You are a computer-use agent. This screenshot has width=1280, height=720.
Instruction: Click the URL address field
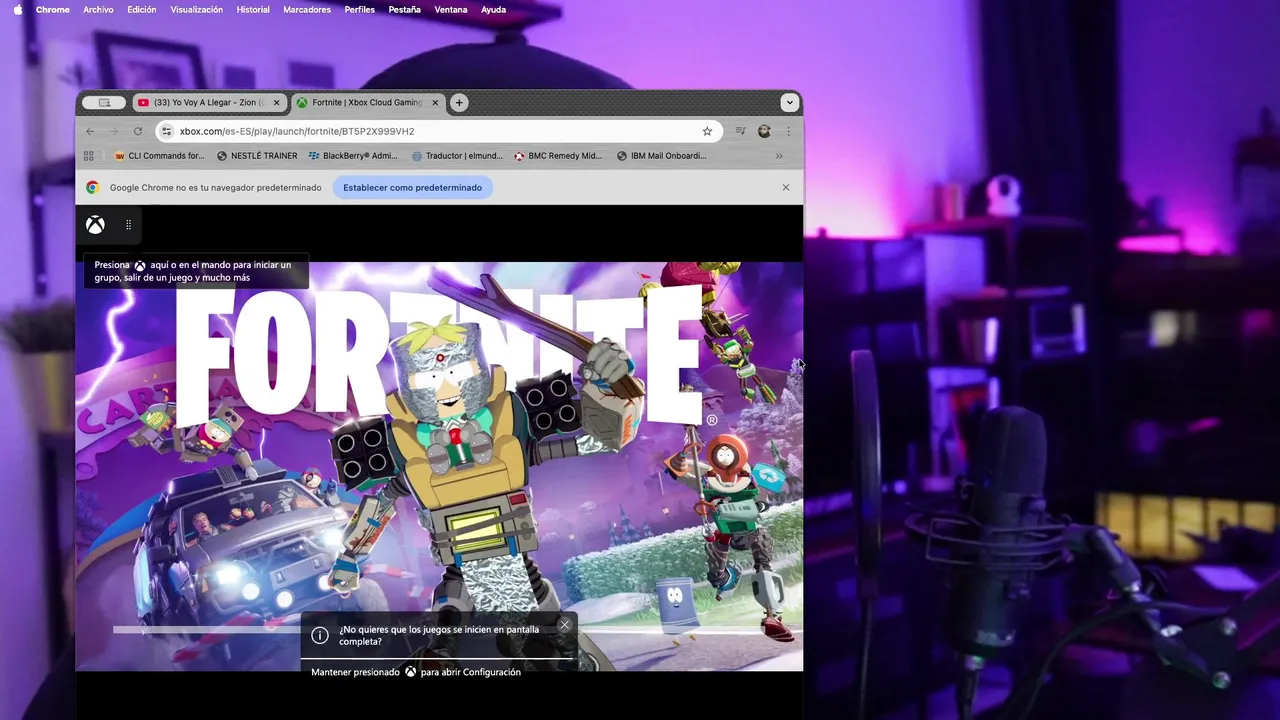(438, 131)
